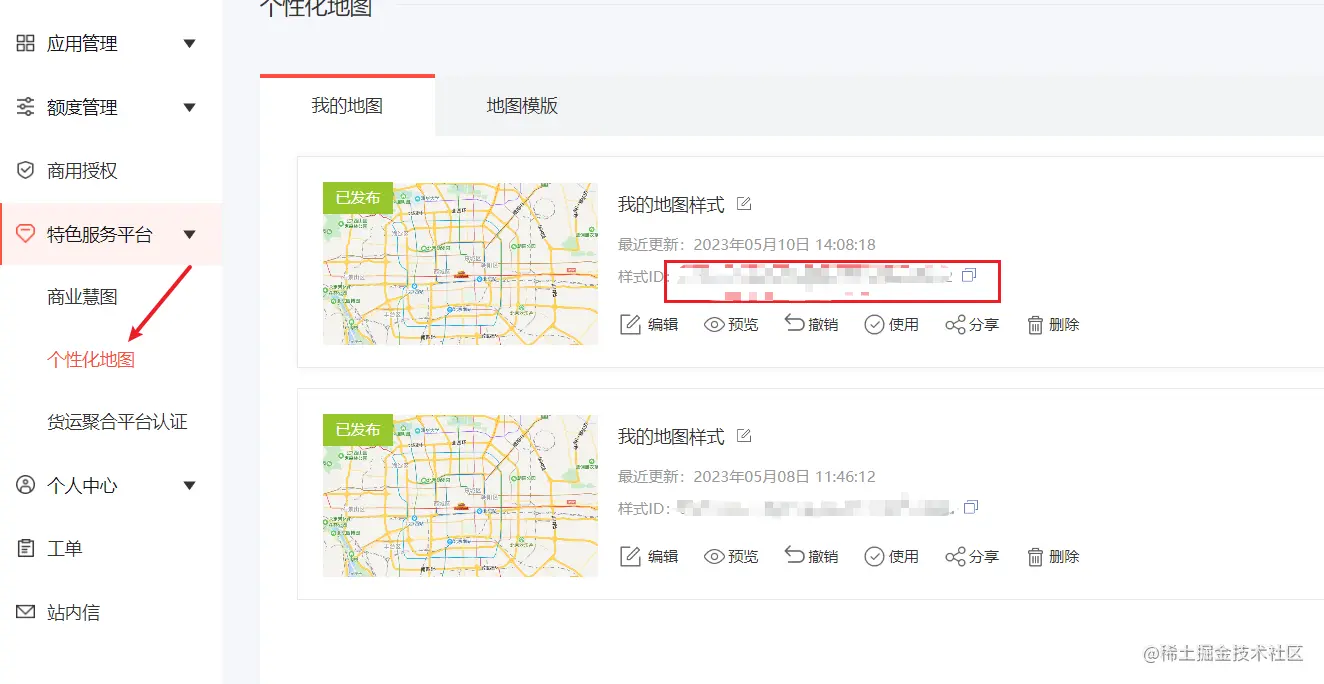Image resolution: width=1324 pixels, height=684 pixels.
Task: Select 个性化地图 in the sidebar
Action: (91, 360)
